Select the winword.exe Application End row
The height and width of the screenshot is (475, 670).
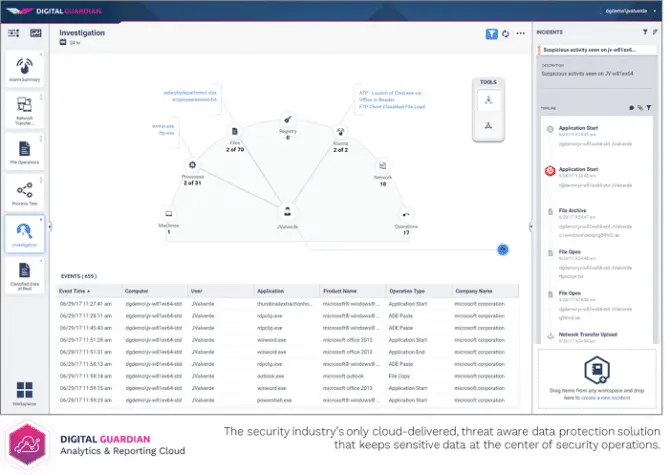pos(288,352)
